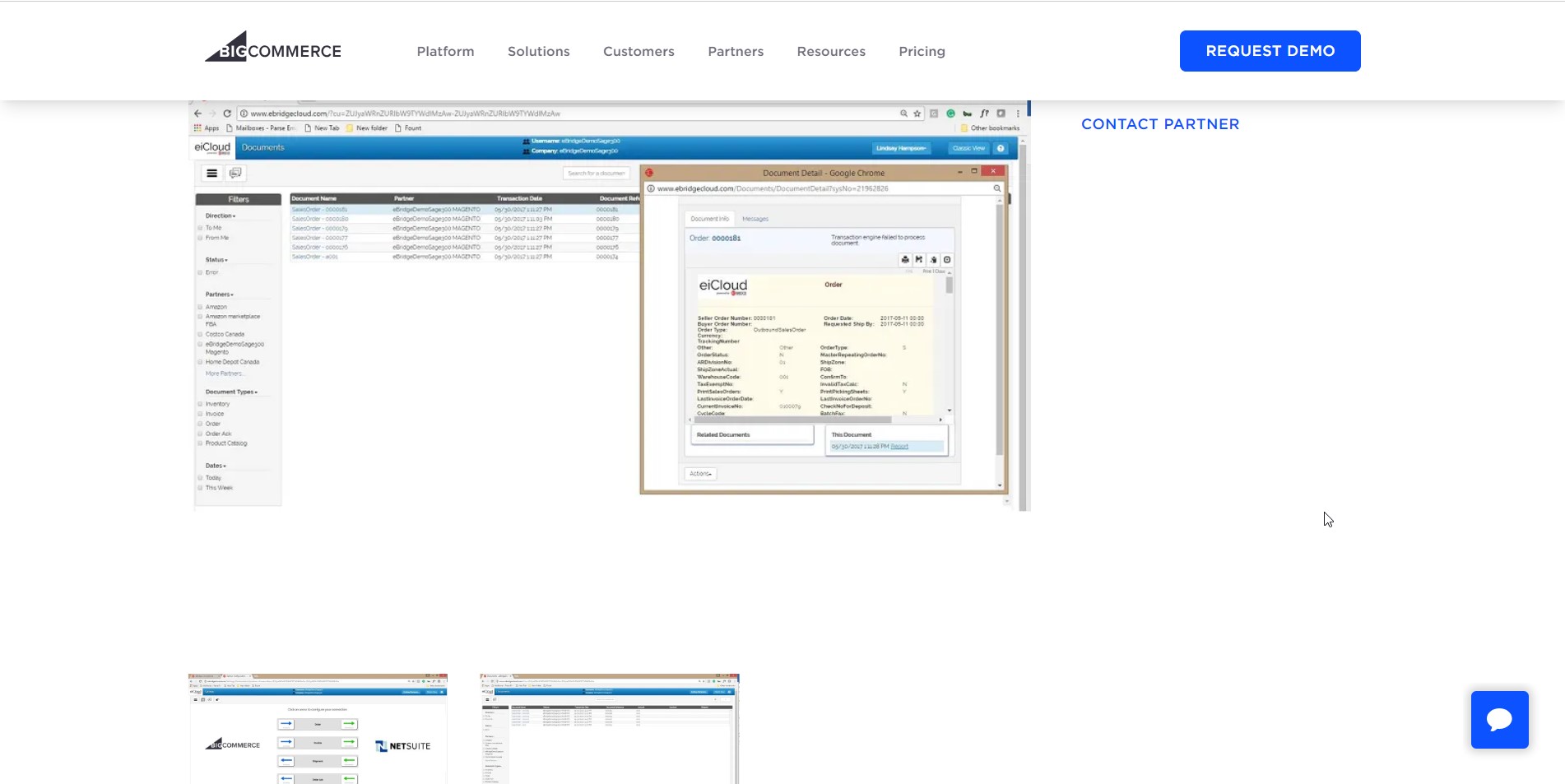Open the chat widget bubble at bottom right
This screenshot has height=784, width=1565.
(1499, 720)
